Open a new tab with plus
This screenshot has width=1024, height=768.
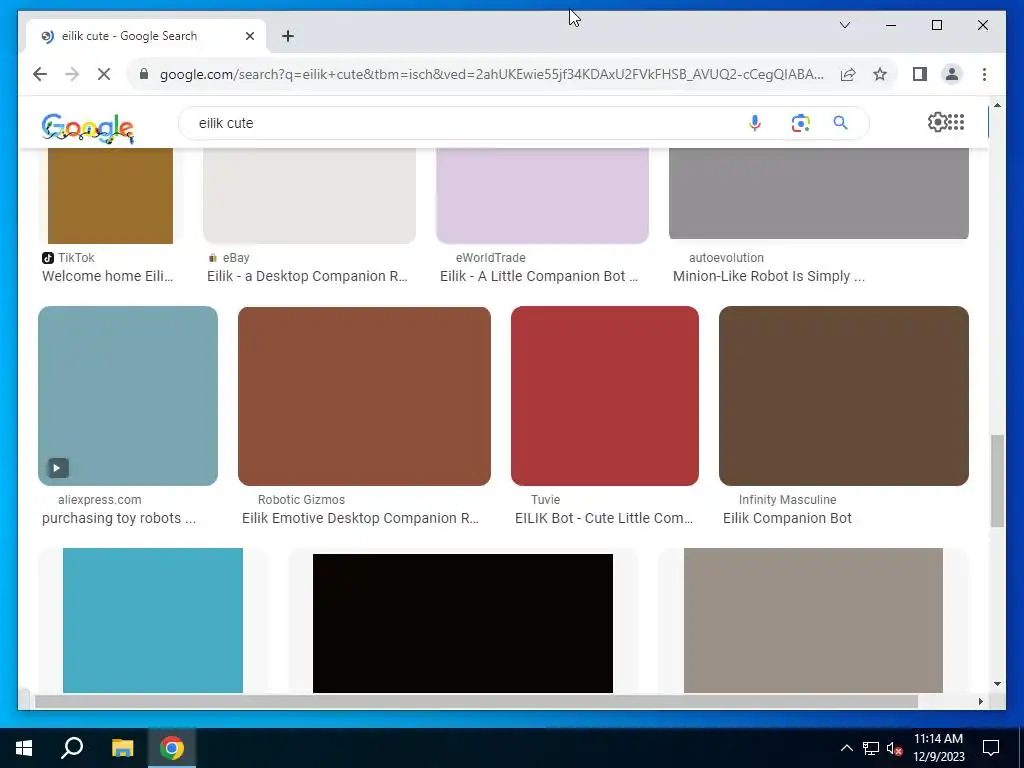pyautogui.click(x=288, y=36)
